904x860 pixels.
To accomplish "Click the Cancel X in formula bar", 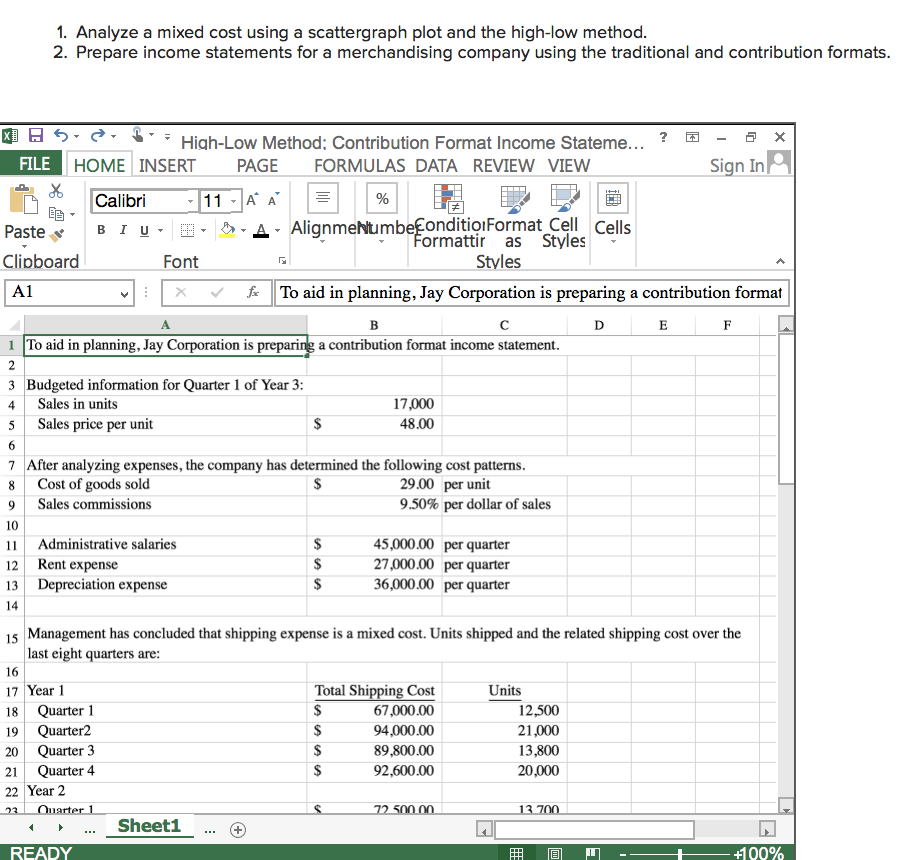I will pyautogui.click(x=181, y=292).
